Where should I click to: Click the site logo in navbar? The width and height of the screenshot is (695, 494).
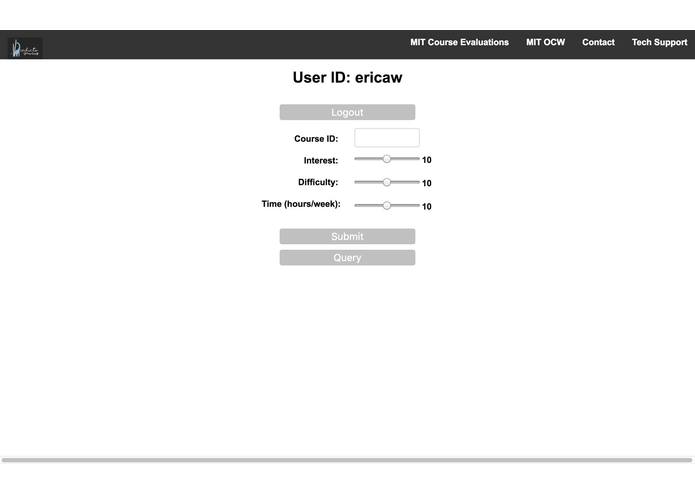pos(25,47)
